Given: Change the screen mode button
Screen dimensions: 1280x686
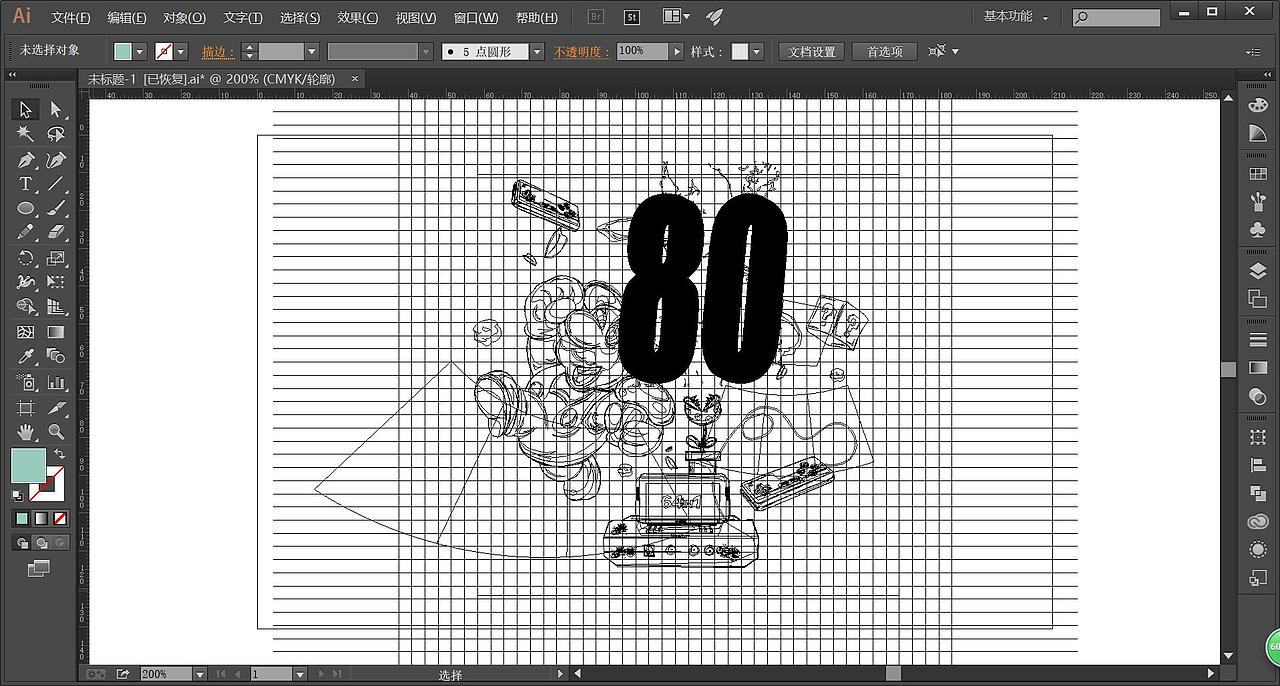Looking at the screenshot, I should tap(39, 569).
